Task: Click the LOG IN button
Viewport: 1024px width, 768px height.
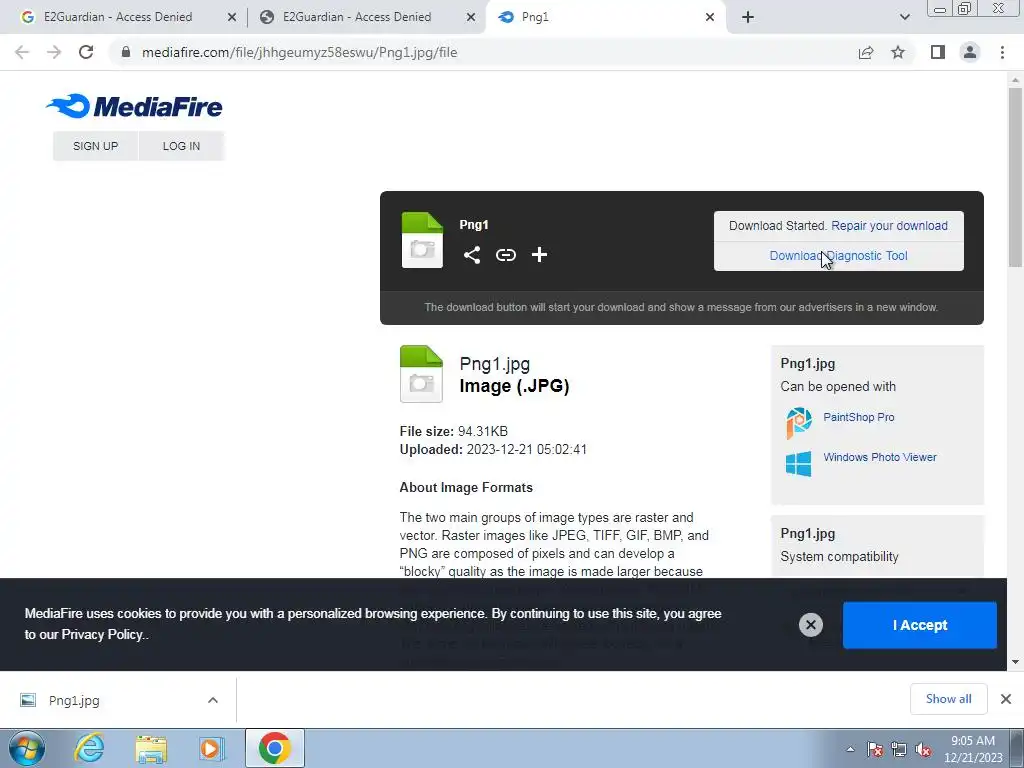Action: 182,146
